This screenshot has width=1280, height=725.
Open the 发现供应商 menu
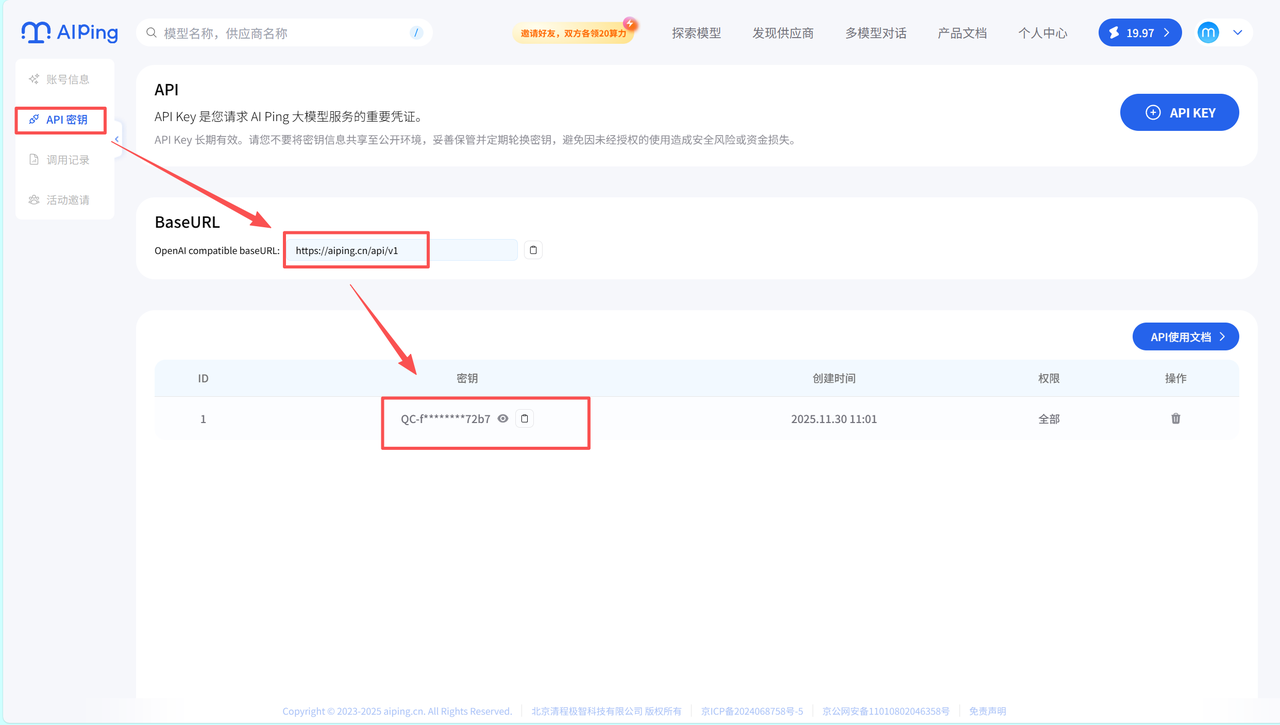783,33
